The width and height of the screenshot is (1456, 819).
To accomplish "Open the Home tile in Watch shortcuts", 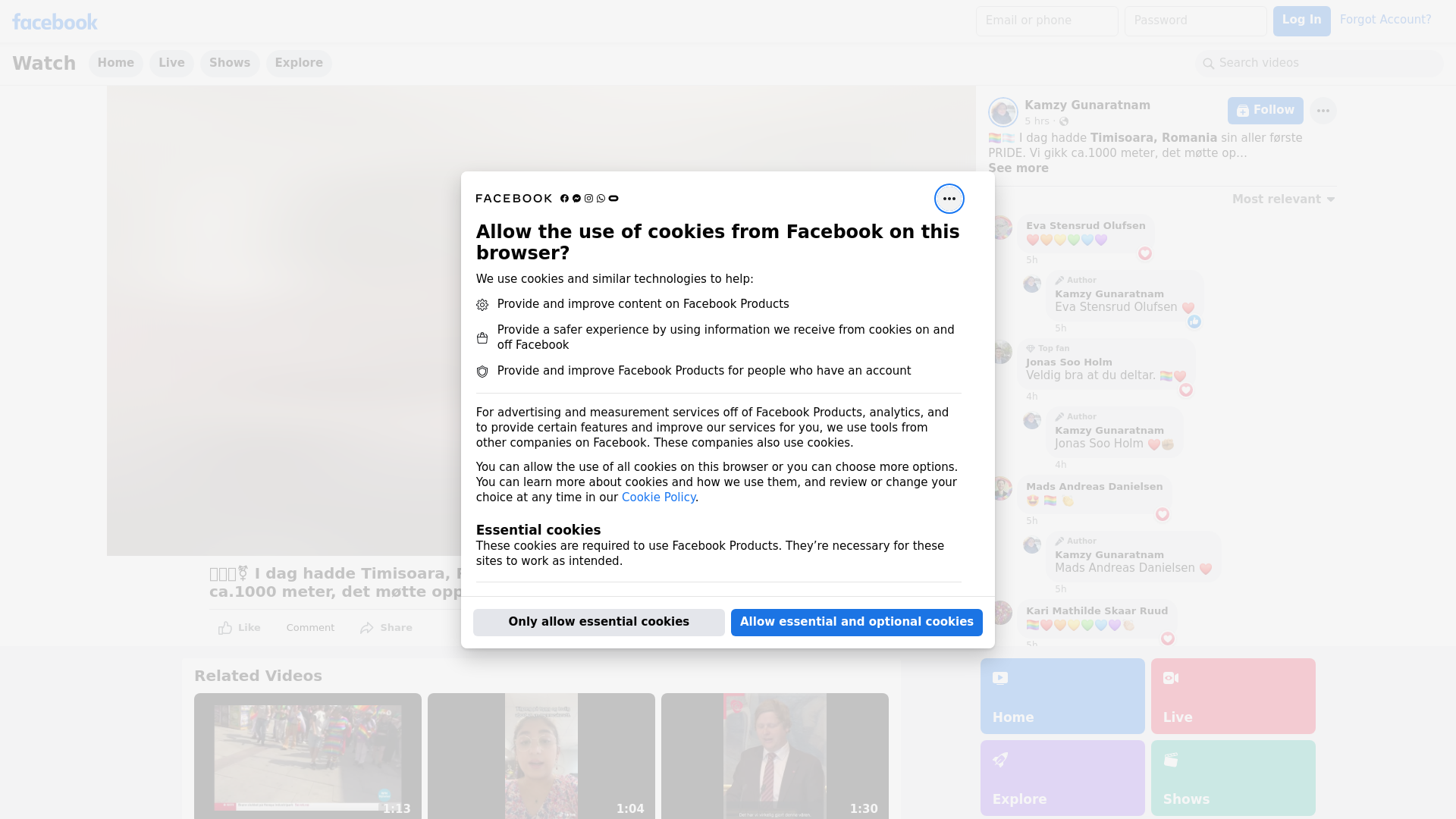I will [x=1062, y=696].
